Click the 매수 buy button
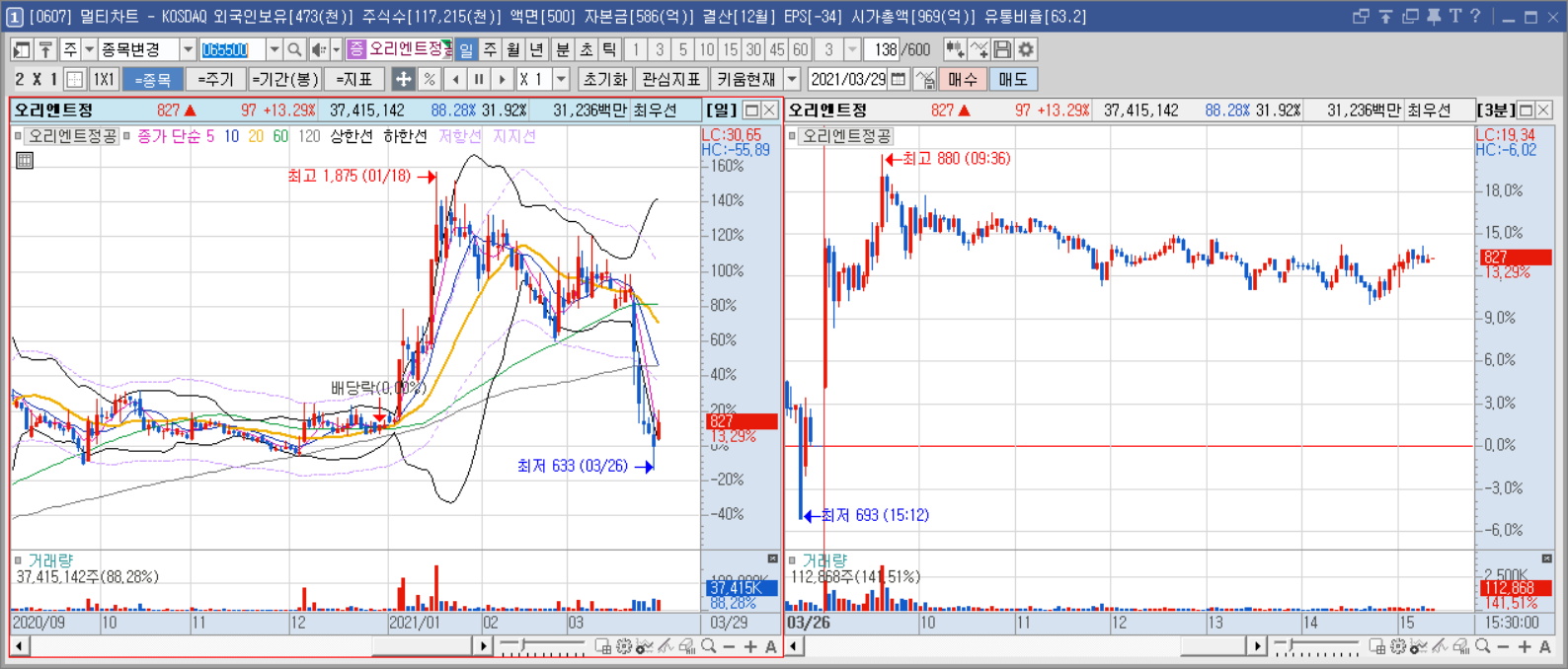 pyautogui.click(x=963, y=79)
